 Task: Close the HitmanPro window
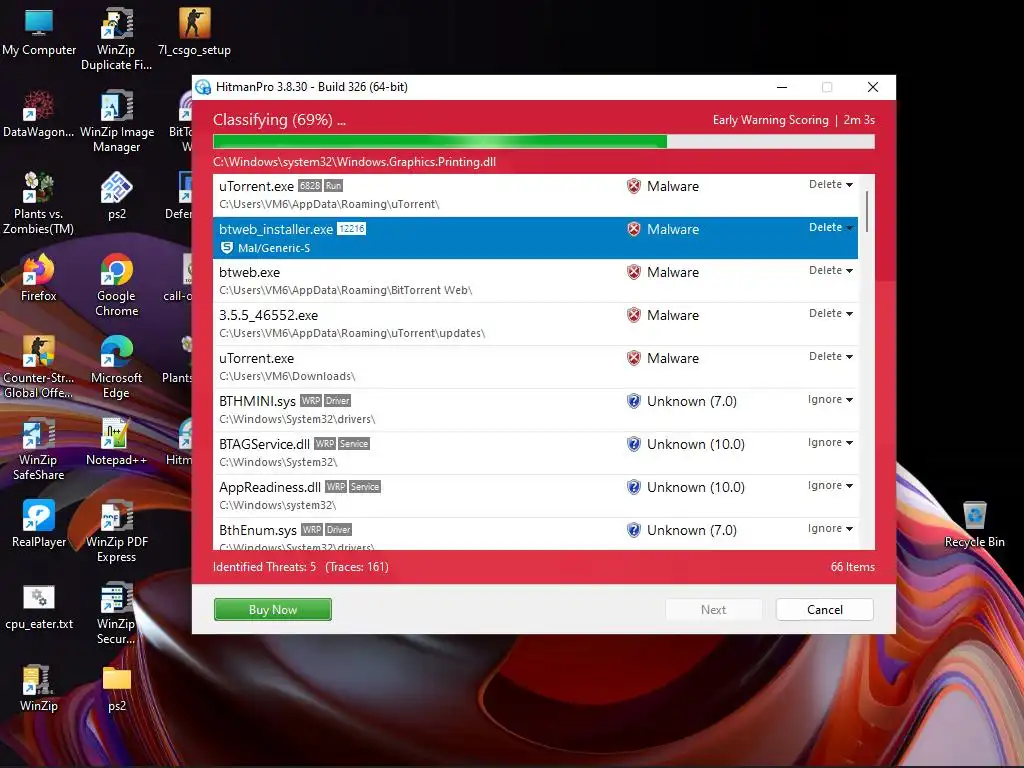(x=872, y=87)
